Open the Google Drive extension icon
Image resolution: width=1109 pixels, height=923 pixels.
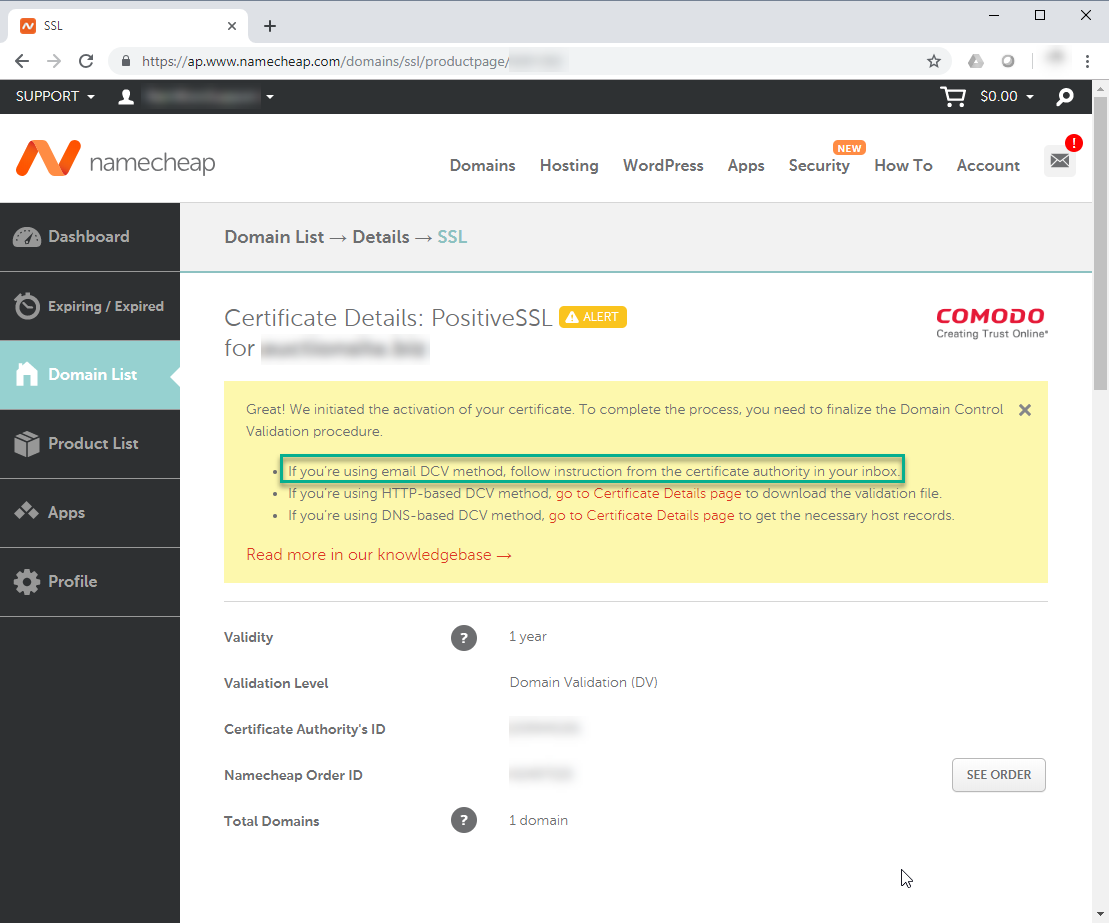(x=976, y=62)
